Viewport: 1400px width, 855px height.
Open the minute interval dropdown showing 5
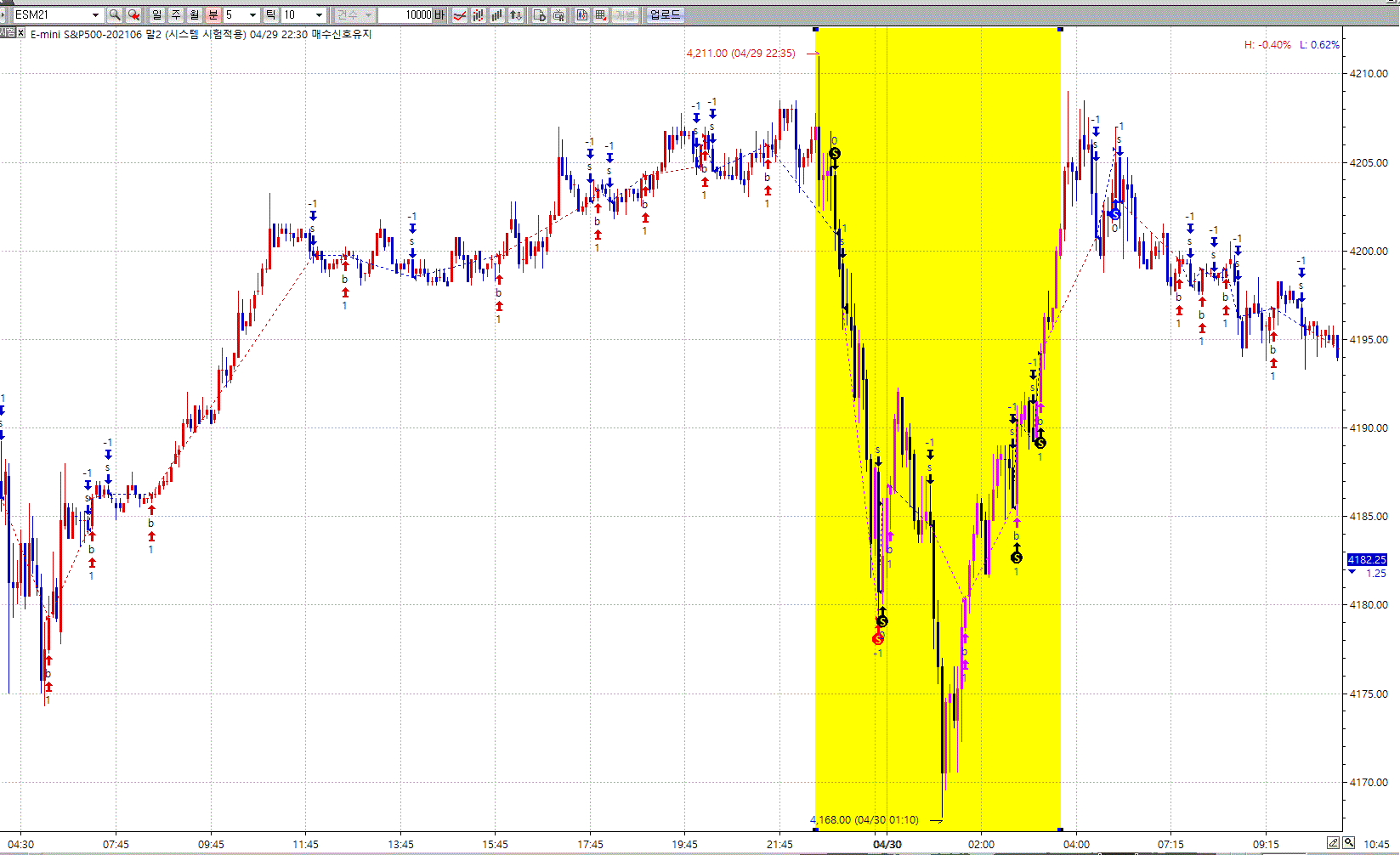click(x=252, y=15)
